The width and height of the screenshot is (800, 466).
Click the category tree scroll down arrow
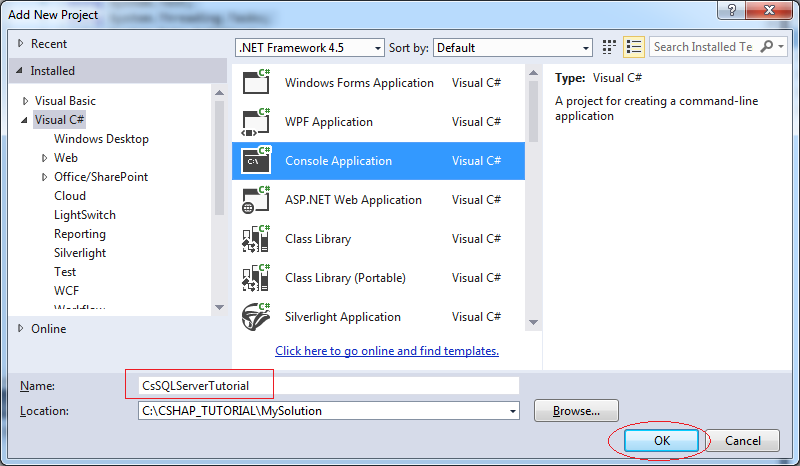point(219,307)
